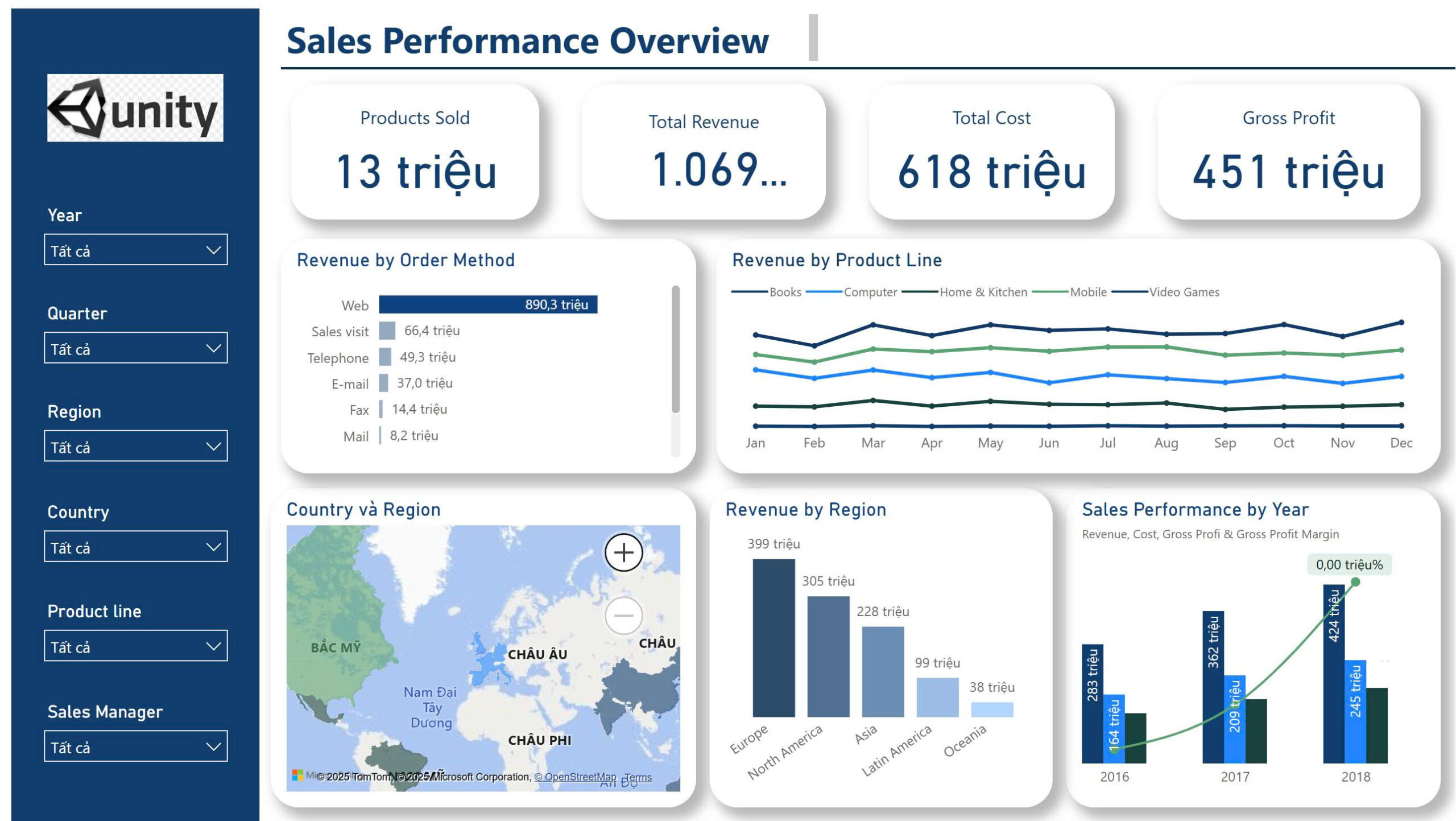Select the Web bar in Revenue by Order Method
Image resolution: width=1456 pixels, height=821 pixels.
pos(486,305)
